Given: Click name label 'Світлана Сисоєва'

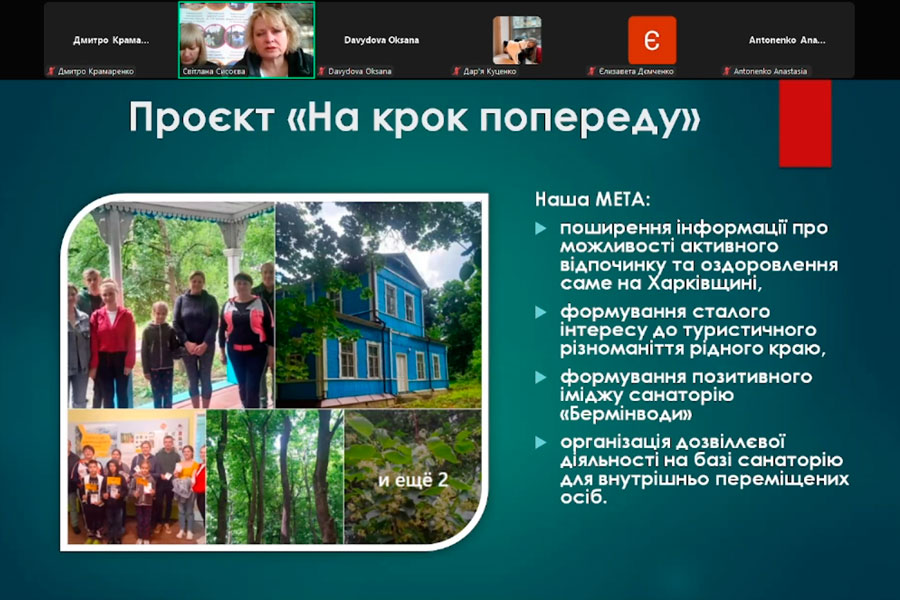Looking at the screenshot, I should click(x=214, y=72).
